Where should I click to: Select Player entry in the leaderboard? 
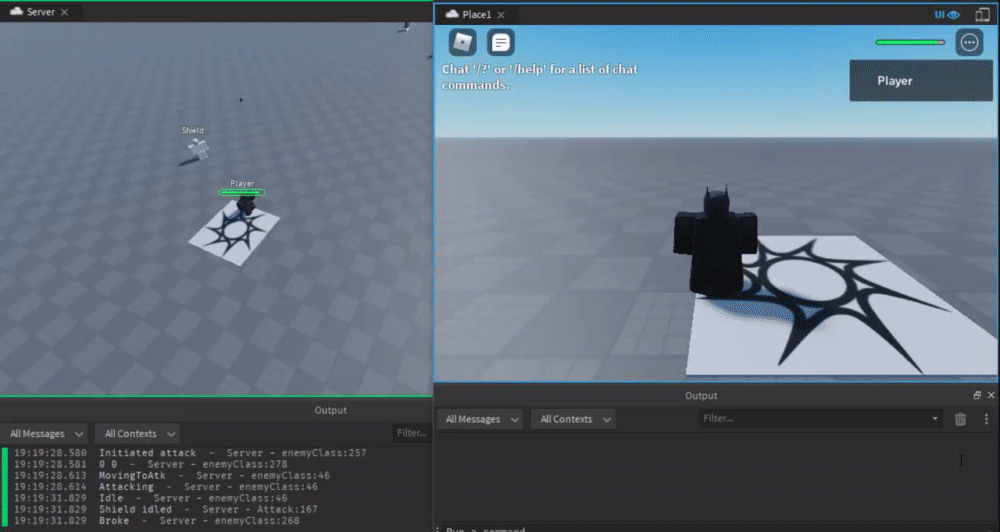tap(921, 81)
